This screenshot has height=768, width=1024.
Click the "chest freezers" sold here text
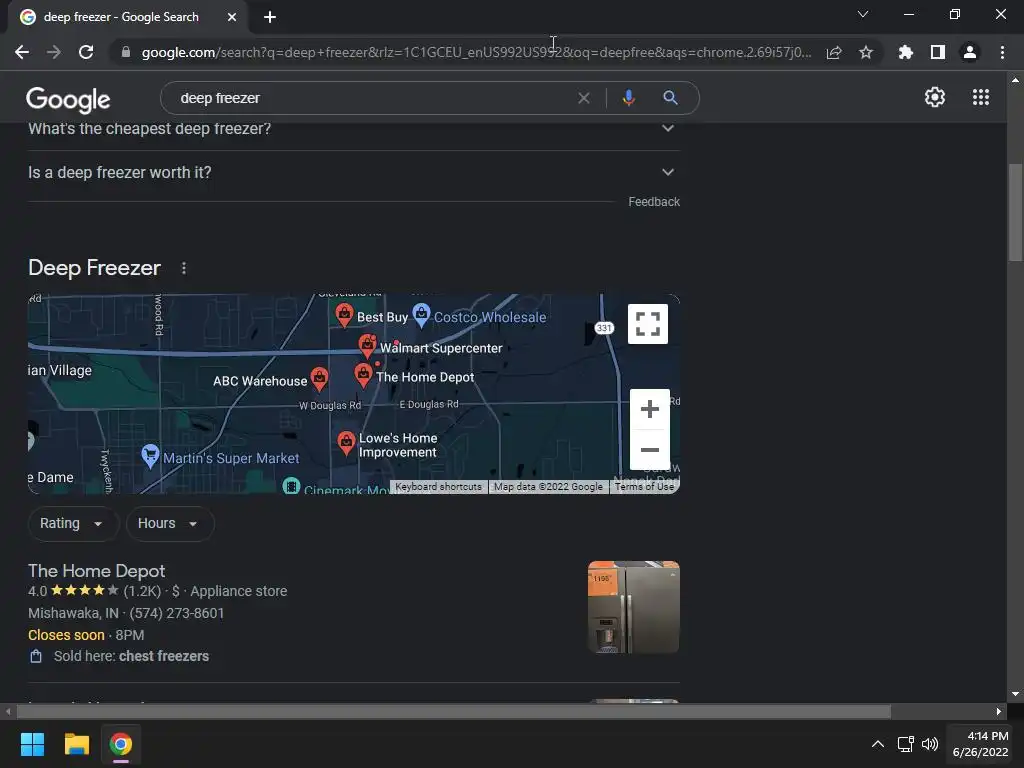point(164,656)
